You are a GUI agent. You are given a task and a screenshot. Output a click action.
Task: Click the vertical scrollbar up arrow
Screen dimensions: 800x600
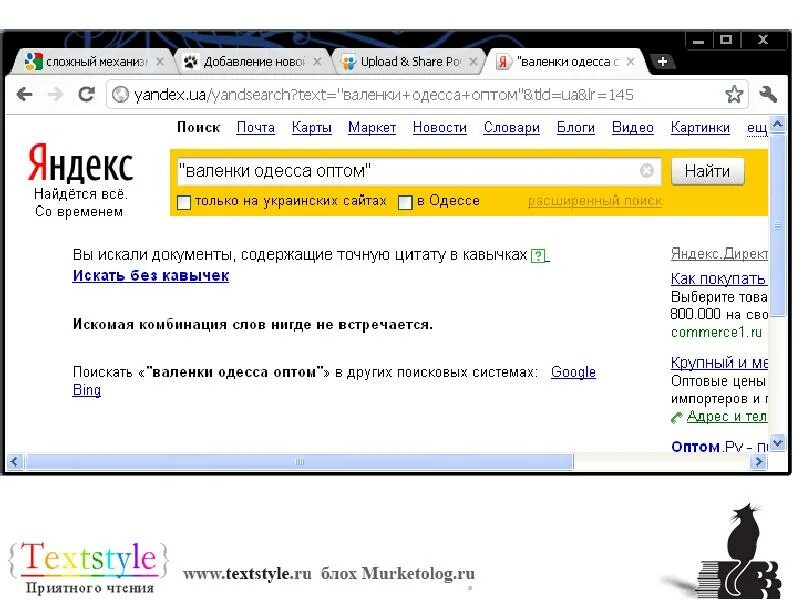777,124
